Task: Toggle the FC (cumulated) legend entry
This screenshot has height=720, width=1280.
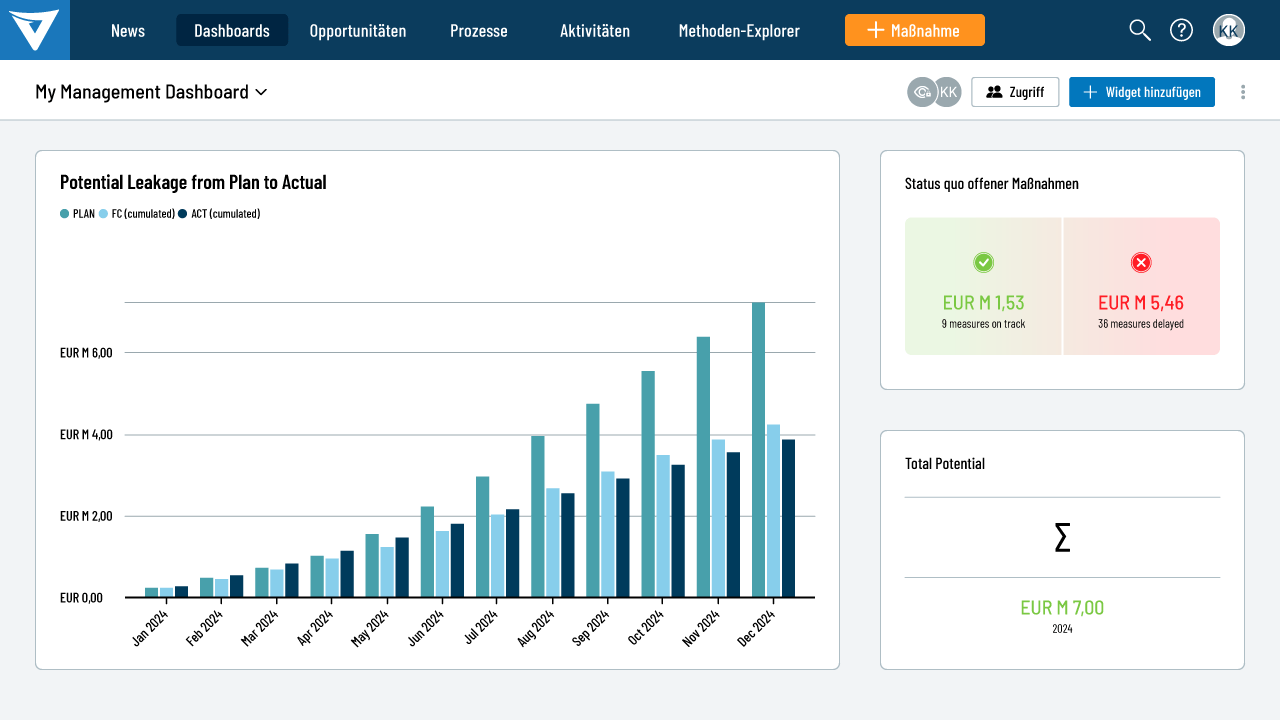Action: 137,213
